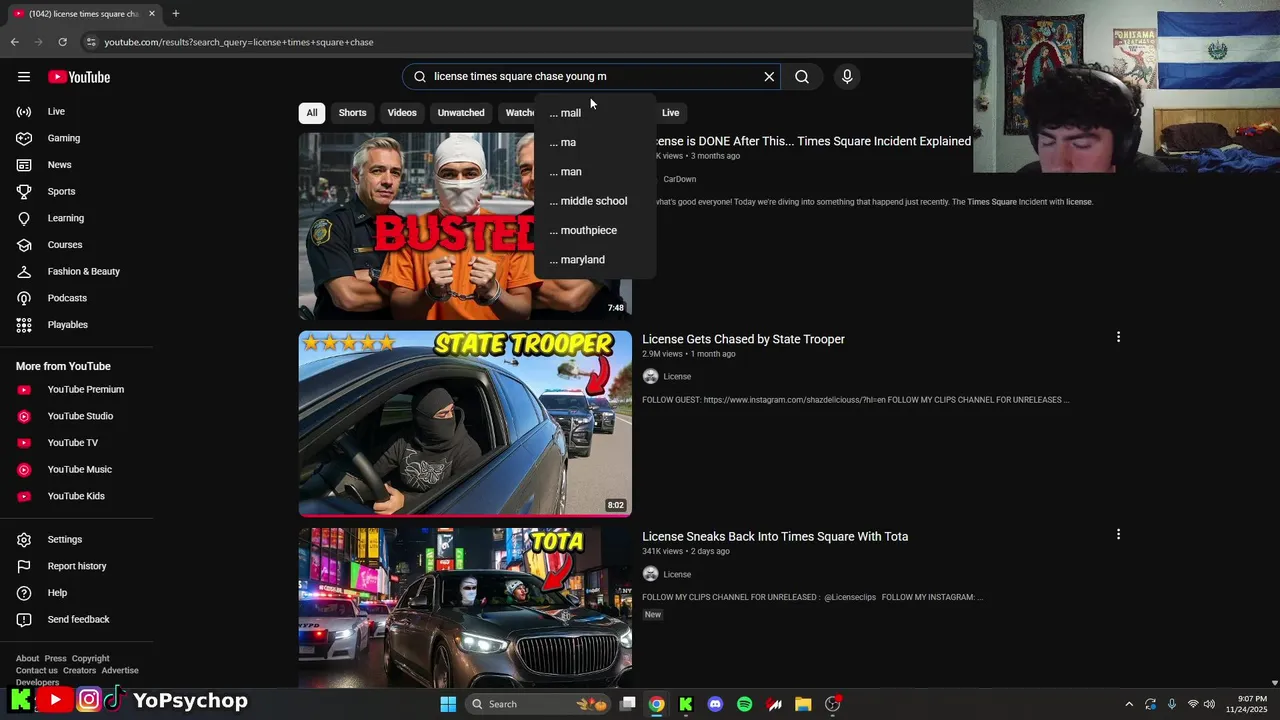Clear the search query with the X
The width and height of the screenshot is (1280, 720).
(769, 77)
